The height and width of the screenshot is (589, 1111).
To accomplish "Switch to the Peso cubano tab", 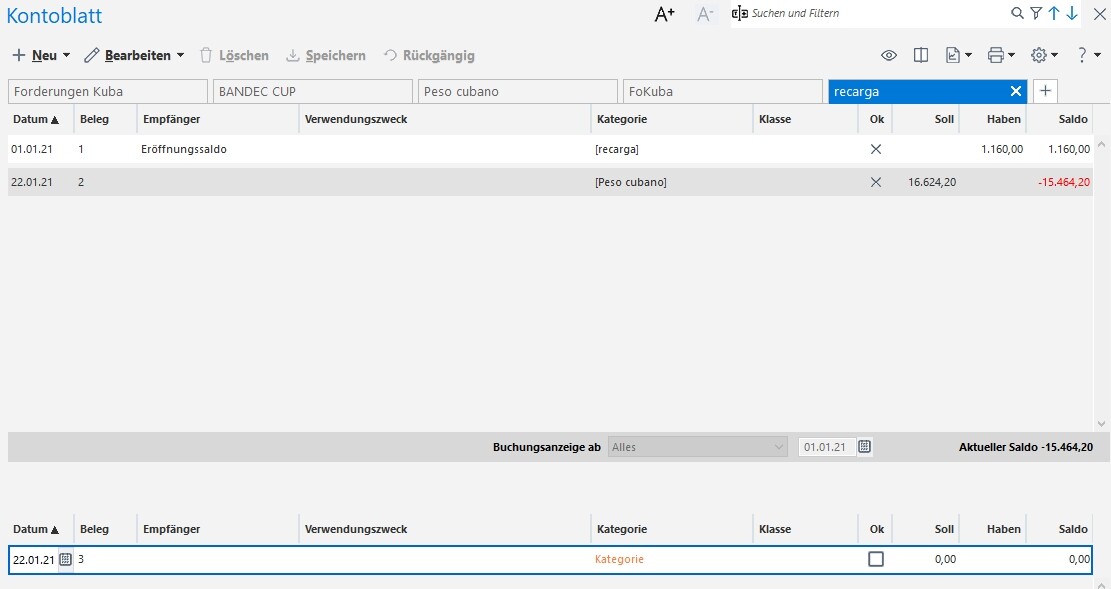I will pos(517,91).
